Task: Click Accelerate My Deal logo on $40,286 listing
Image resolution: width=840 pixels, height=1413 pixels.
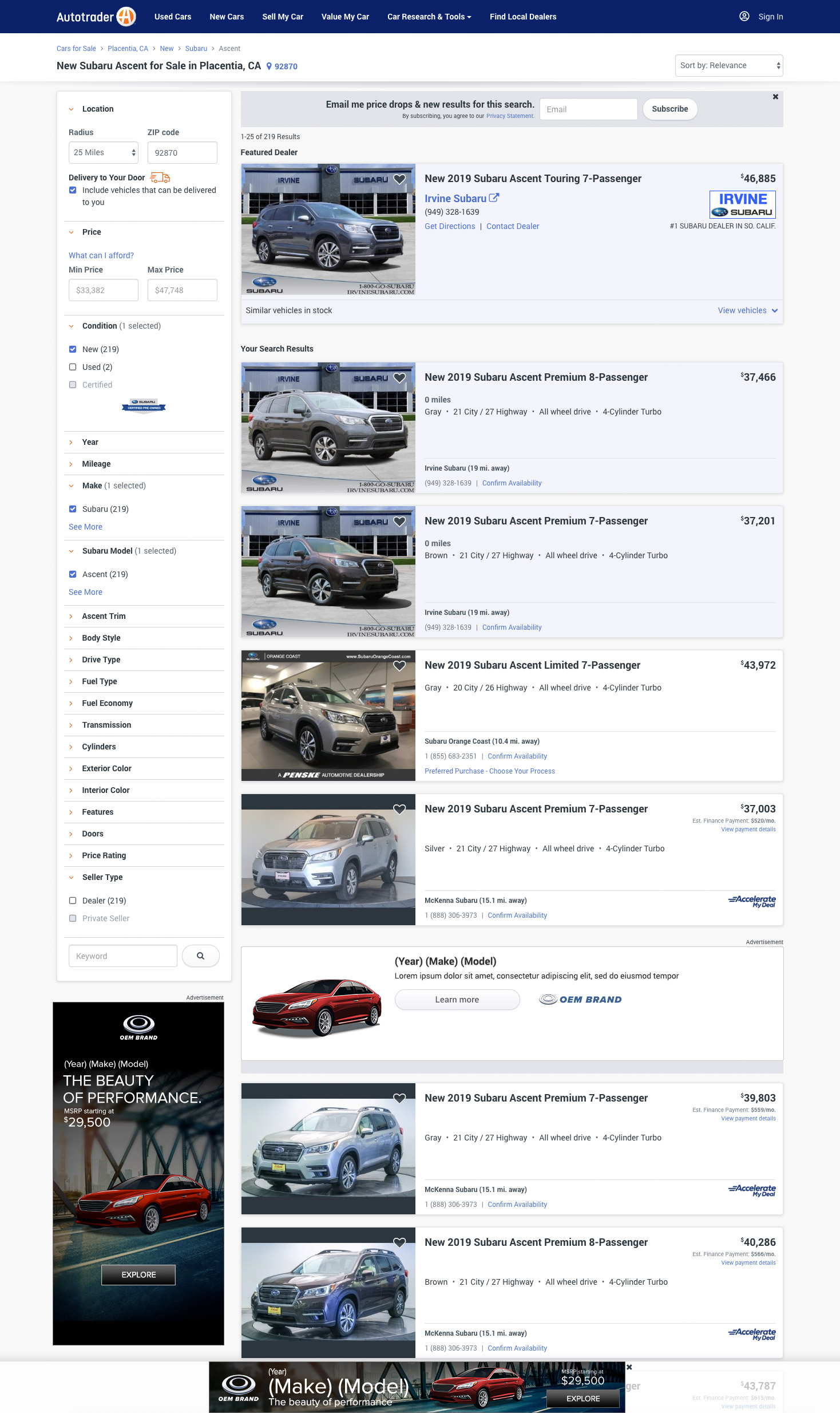Action: [752, 1334]
